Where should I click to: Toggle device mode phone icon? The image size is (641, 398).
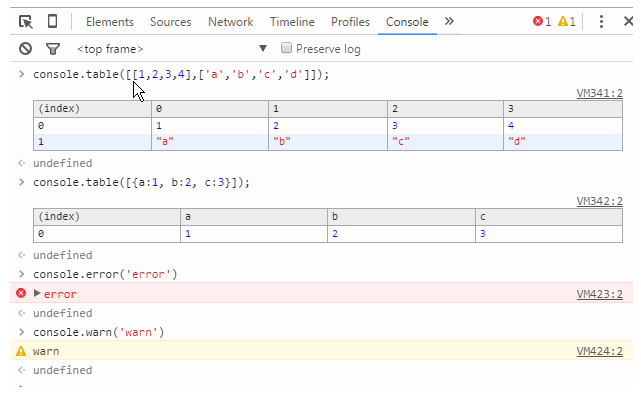(52, 21)
